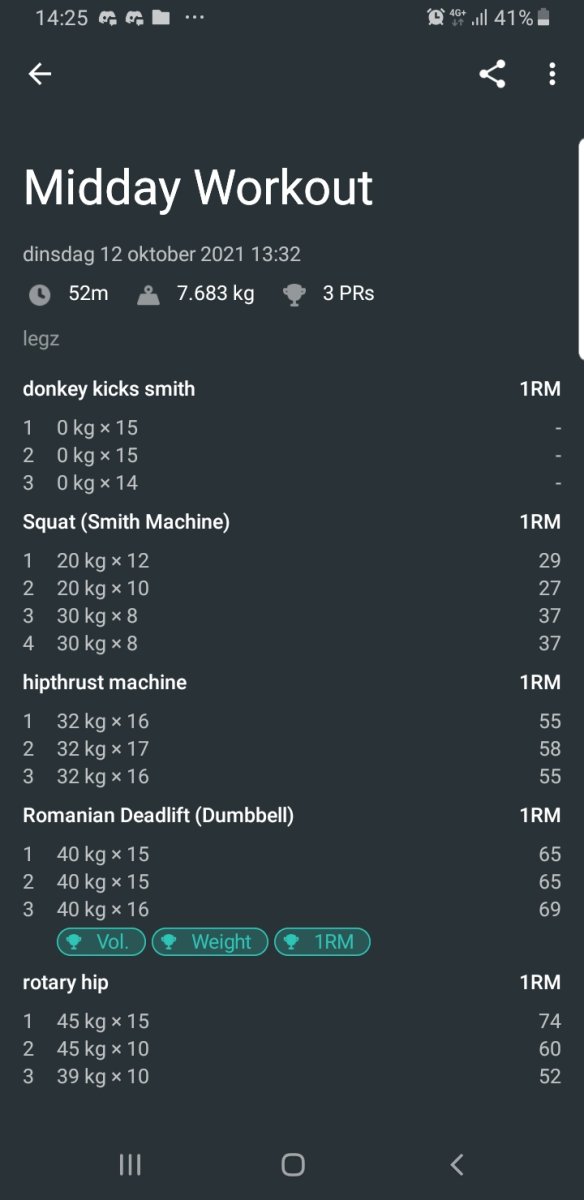Click the Vol. personal record badge

(100, 941)
